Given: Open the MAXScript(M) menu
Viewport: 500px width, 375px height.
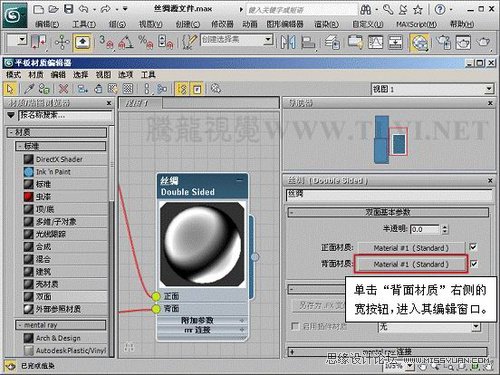Looking at the screenshot, I should (x=416, y=24).
